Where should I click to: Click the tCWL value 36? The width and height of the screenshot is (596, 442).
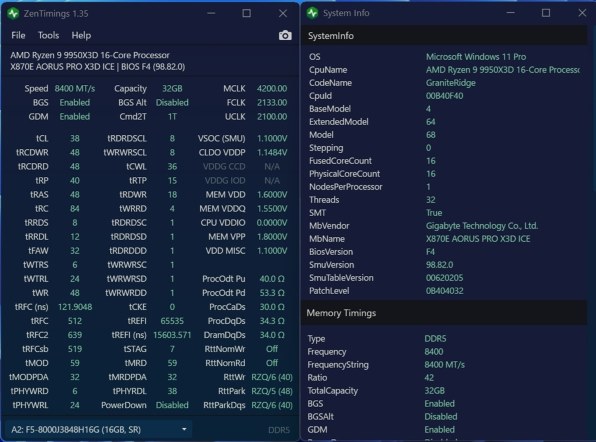coord(172,166)
